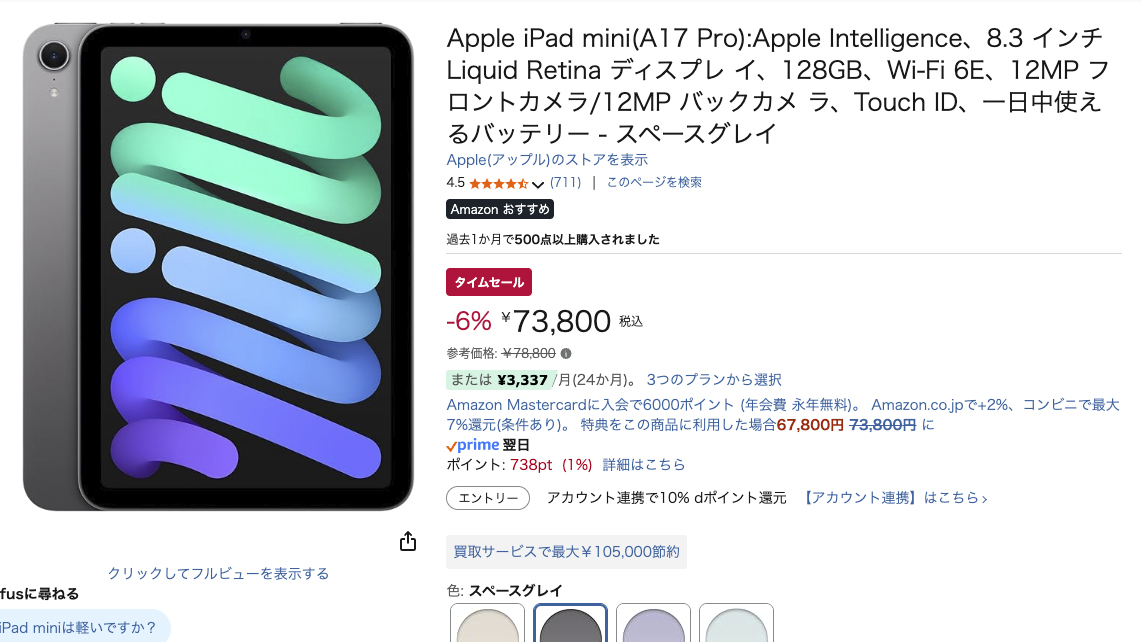The height and width of the screenshot is (642, 1142).
Task: Click the share icon below product image
Action: [x=408, y=541]
